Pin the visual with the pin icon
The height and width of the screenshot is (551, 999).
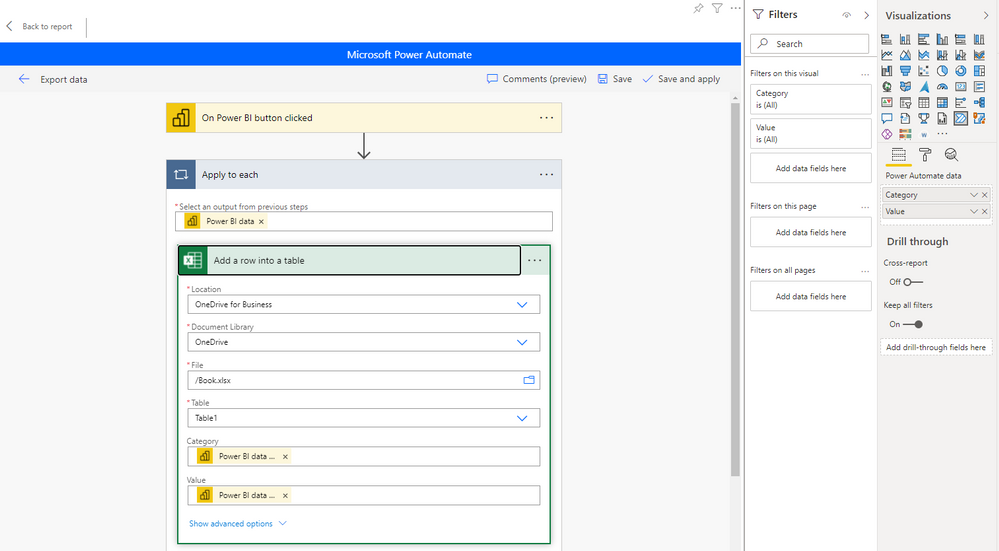coord(698,8)
